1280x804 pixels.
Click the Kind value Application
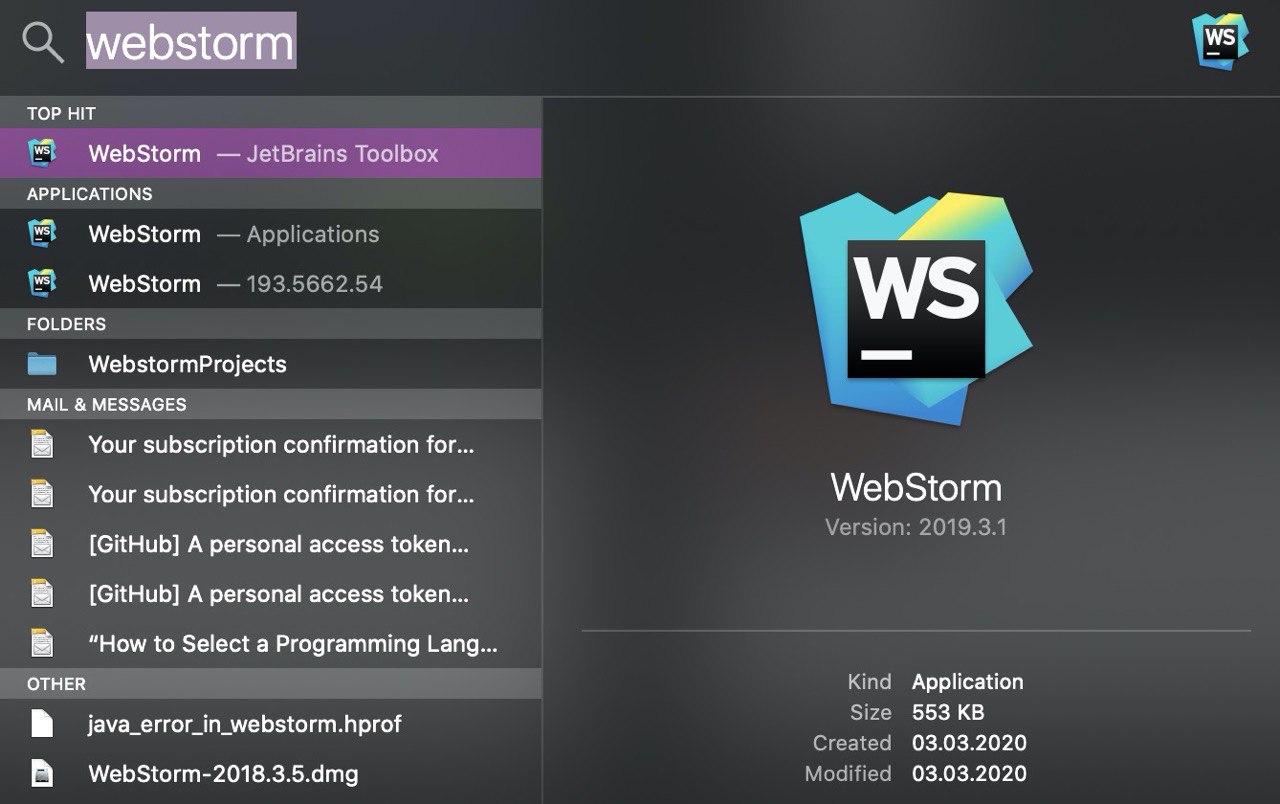pyautogui.click(x=968, y=682)
